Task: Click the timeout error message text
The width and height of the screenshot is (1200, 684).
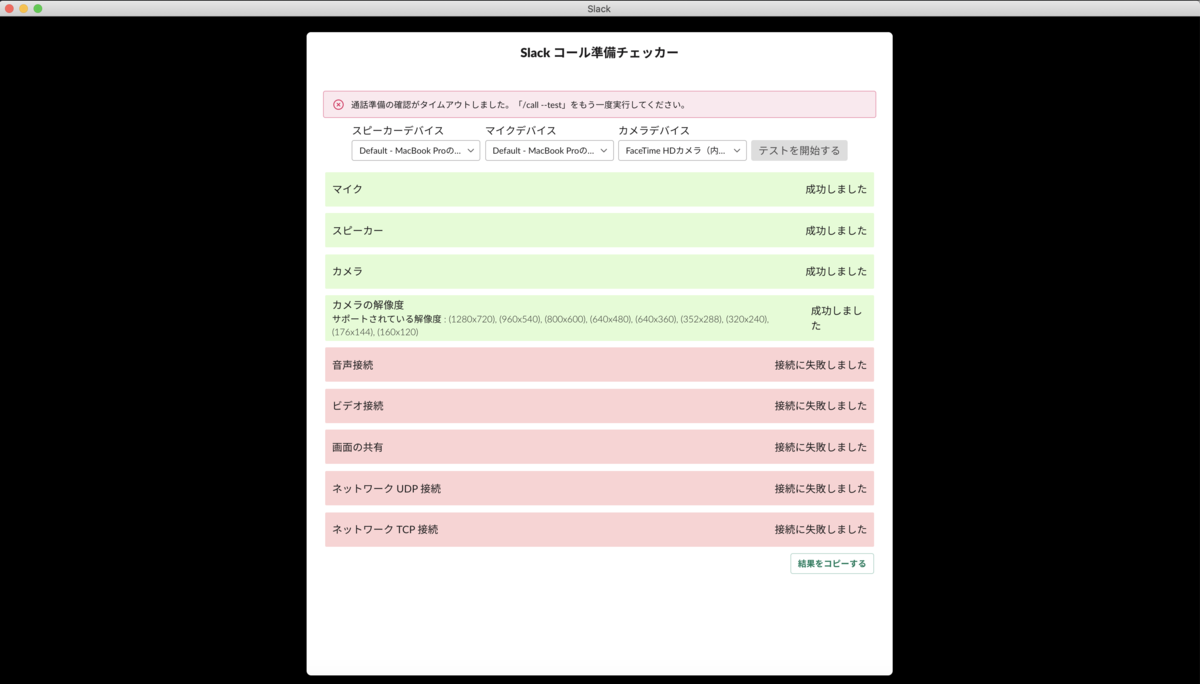Action: [x=518, y=104]
